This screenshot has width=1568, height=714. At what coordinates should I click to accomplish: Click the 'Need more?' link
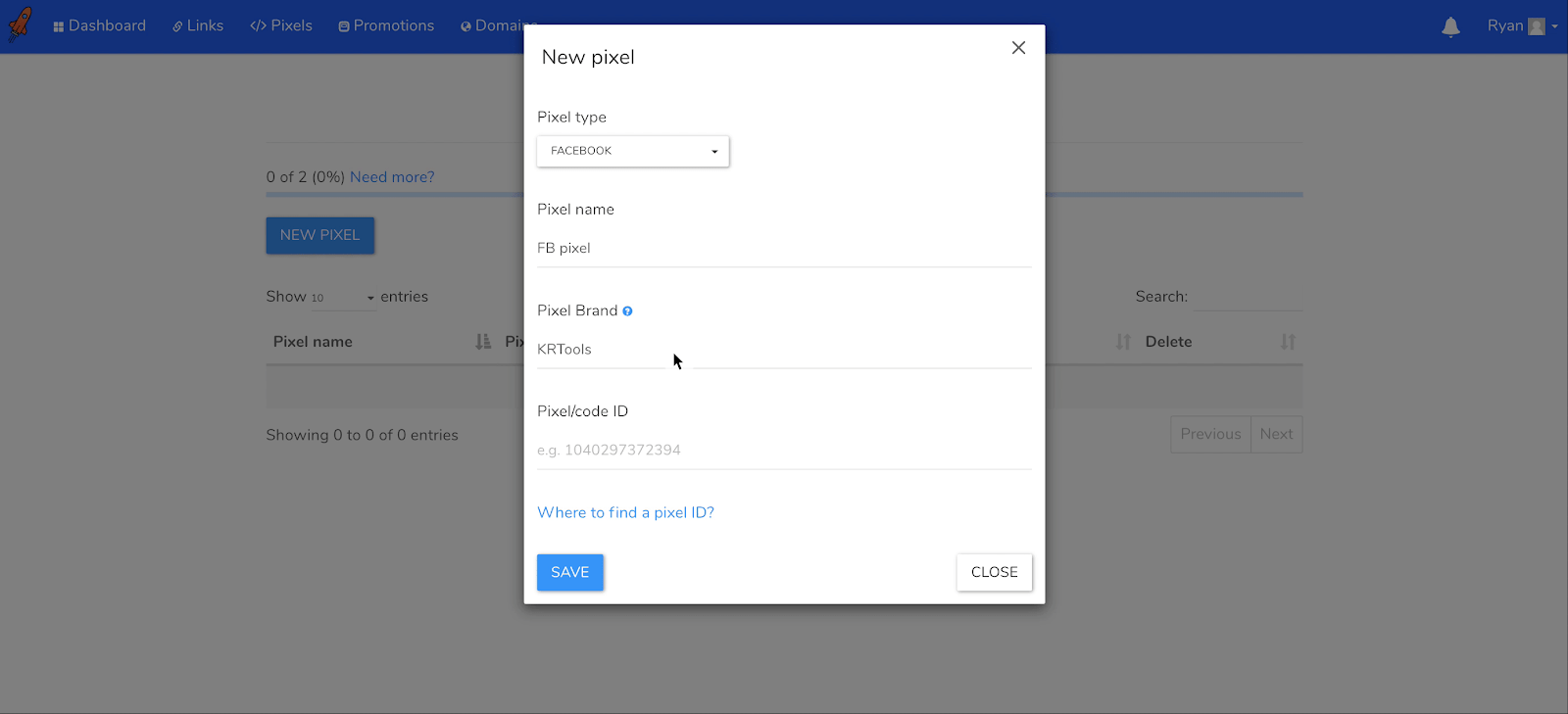(x=392, y=177)
